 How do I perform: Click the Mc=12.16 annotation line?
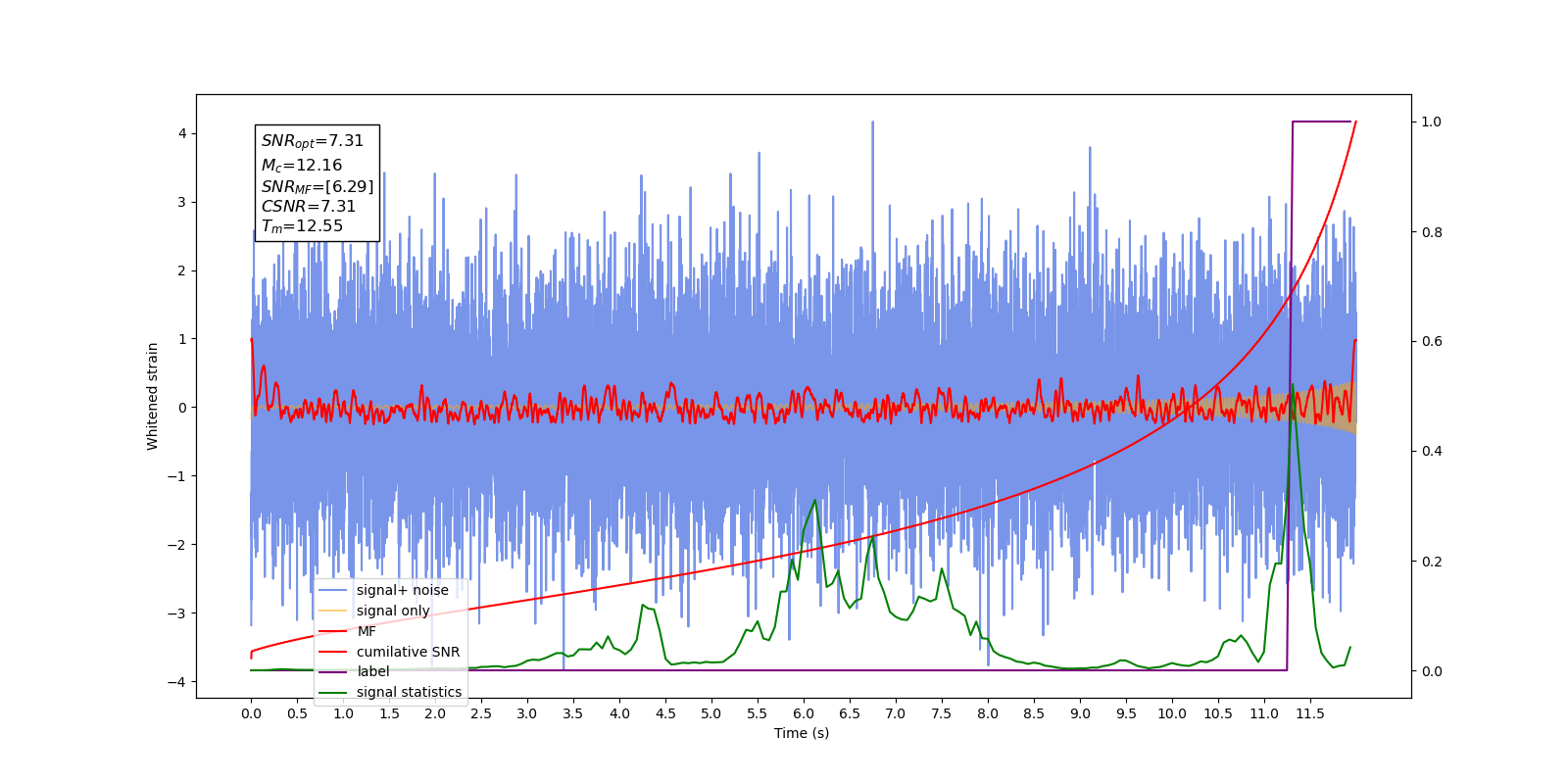(302, 166)
